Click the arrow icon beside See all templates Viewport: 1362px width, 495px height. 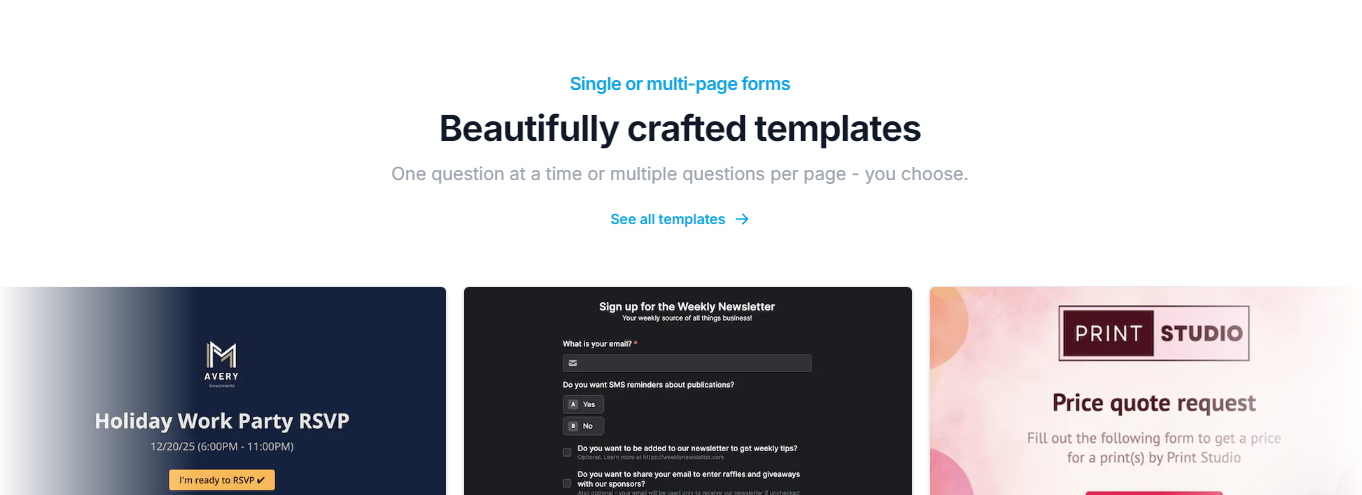pyautogui.click(x=742, y=219)
